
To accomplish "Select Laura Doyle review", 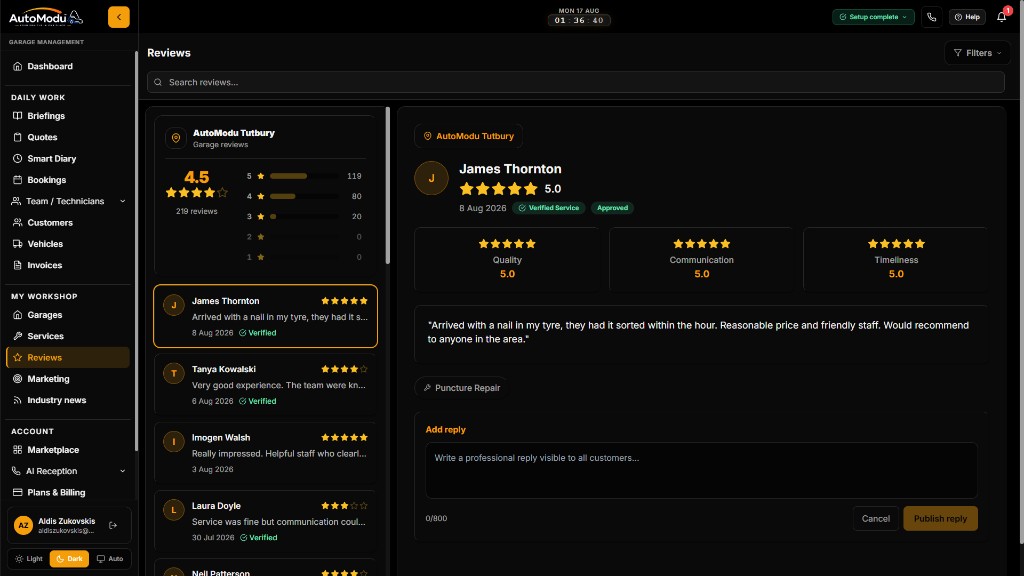I will (x=265, y=521).
